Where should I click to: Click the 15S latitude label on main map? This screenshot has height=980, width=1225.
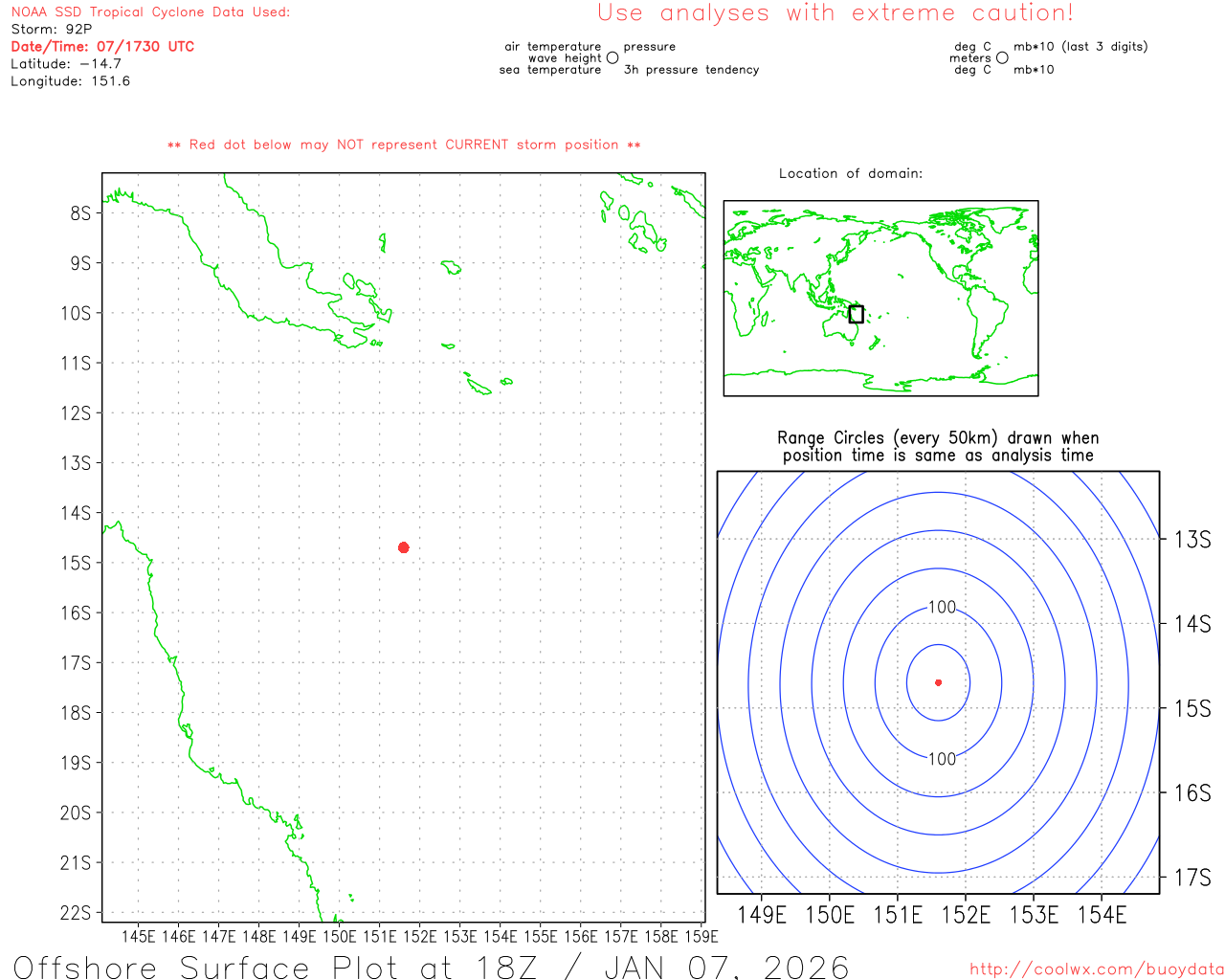point(76,563)
